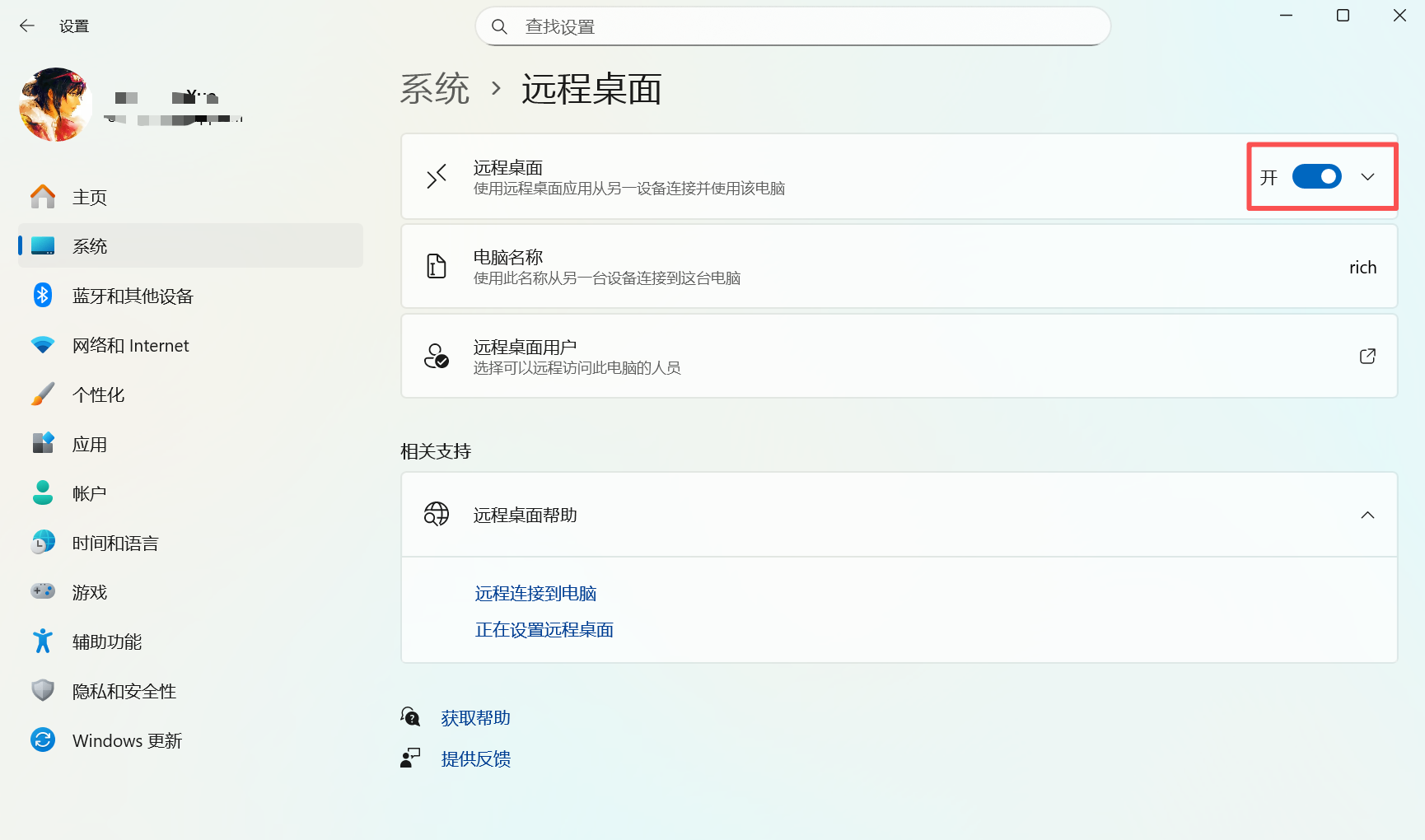Screen dimensions: 1425x840
Task: Click the 查找设置 search field
Action: tap(793, 26)
